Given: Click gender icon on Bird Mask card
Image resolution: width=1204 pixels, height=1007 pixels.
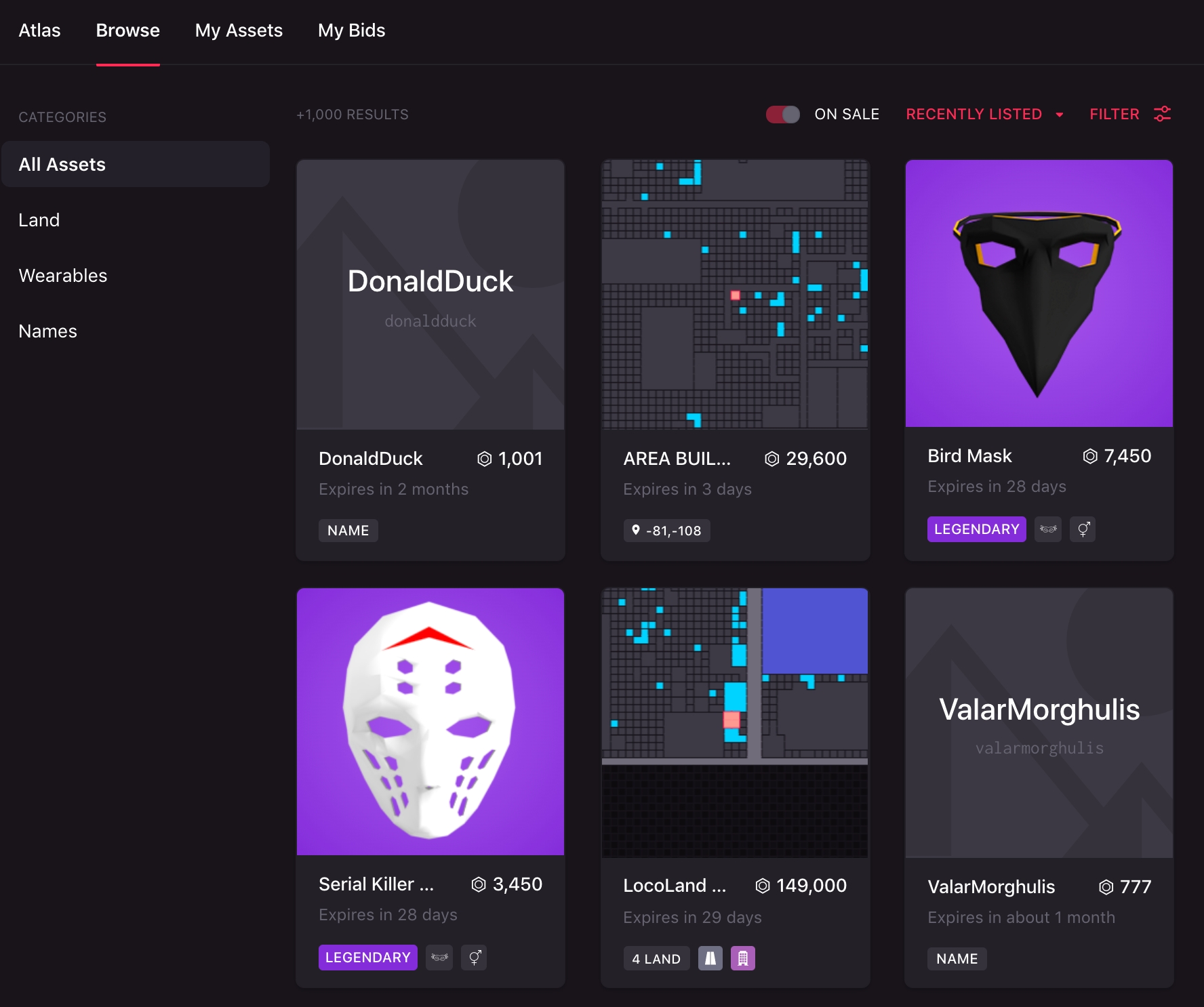Looking at the screenshot, I should click(x=1083, y=529).
